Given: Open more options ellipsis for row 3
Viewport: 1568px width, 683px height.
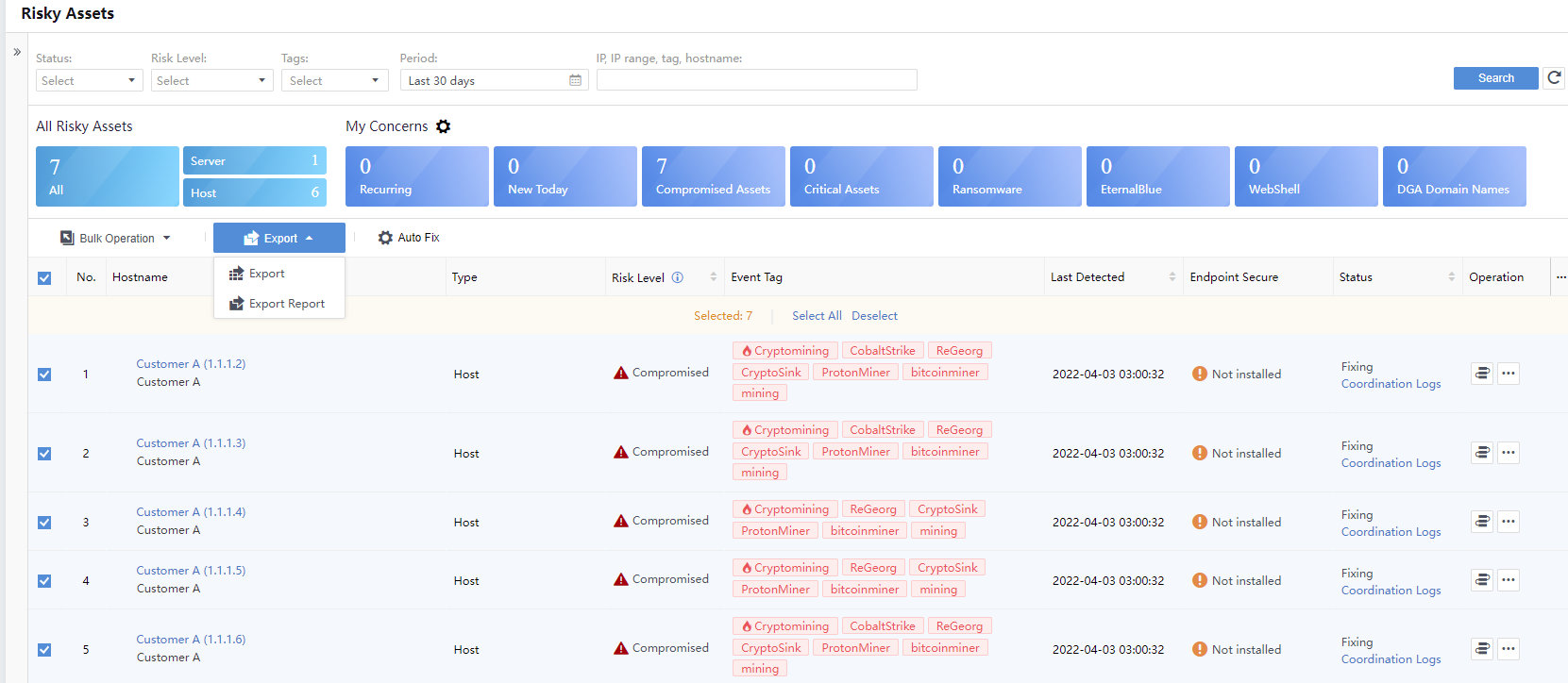Looking at the screenshot, I should [1509, 522].
